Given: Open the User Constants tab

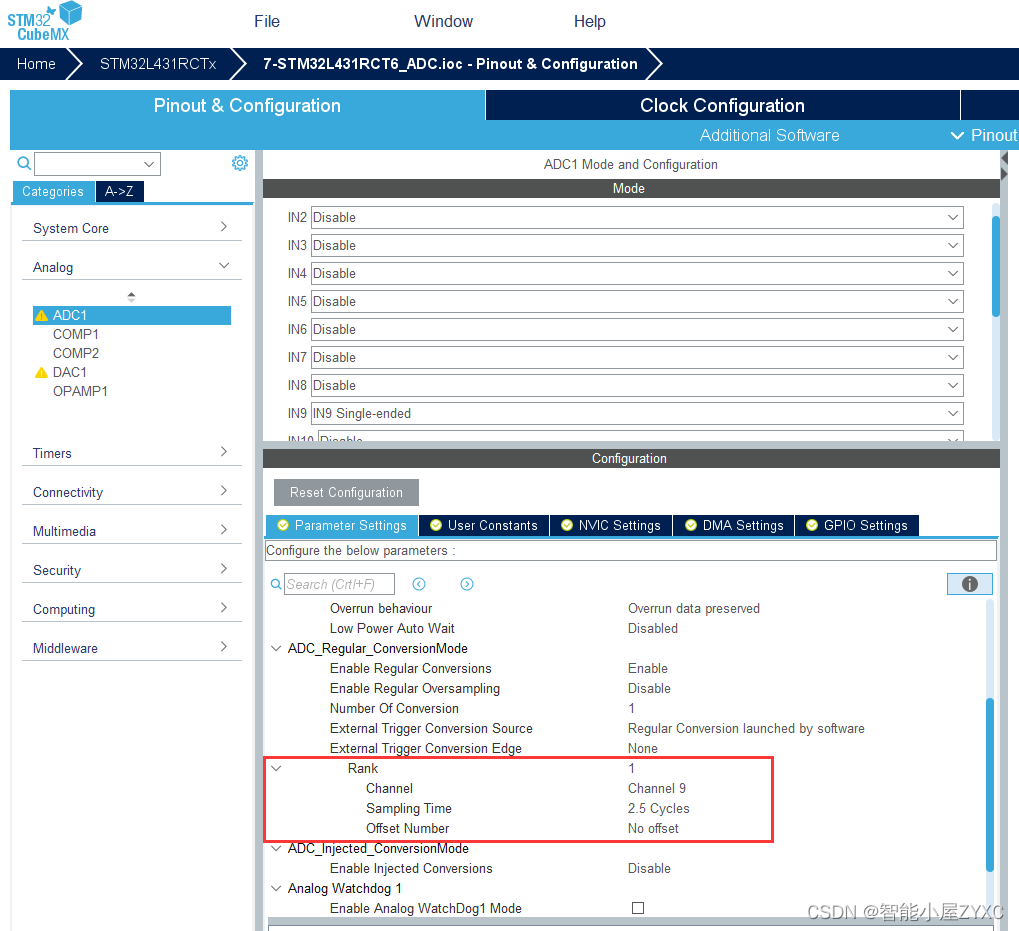Looking at the screenshot, I should (x=484, y=525).
